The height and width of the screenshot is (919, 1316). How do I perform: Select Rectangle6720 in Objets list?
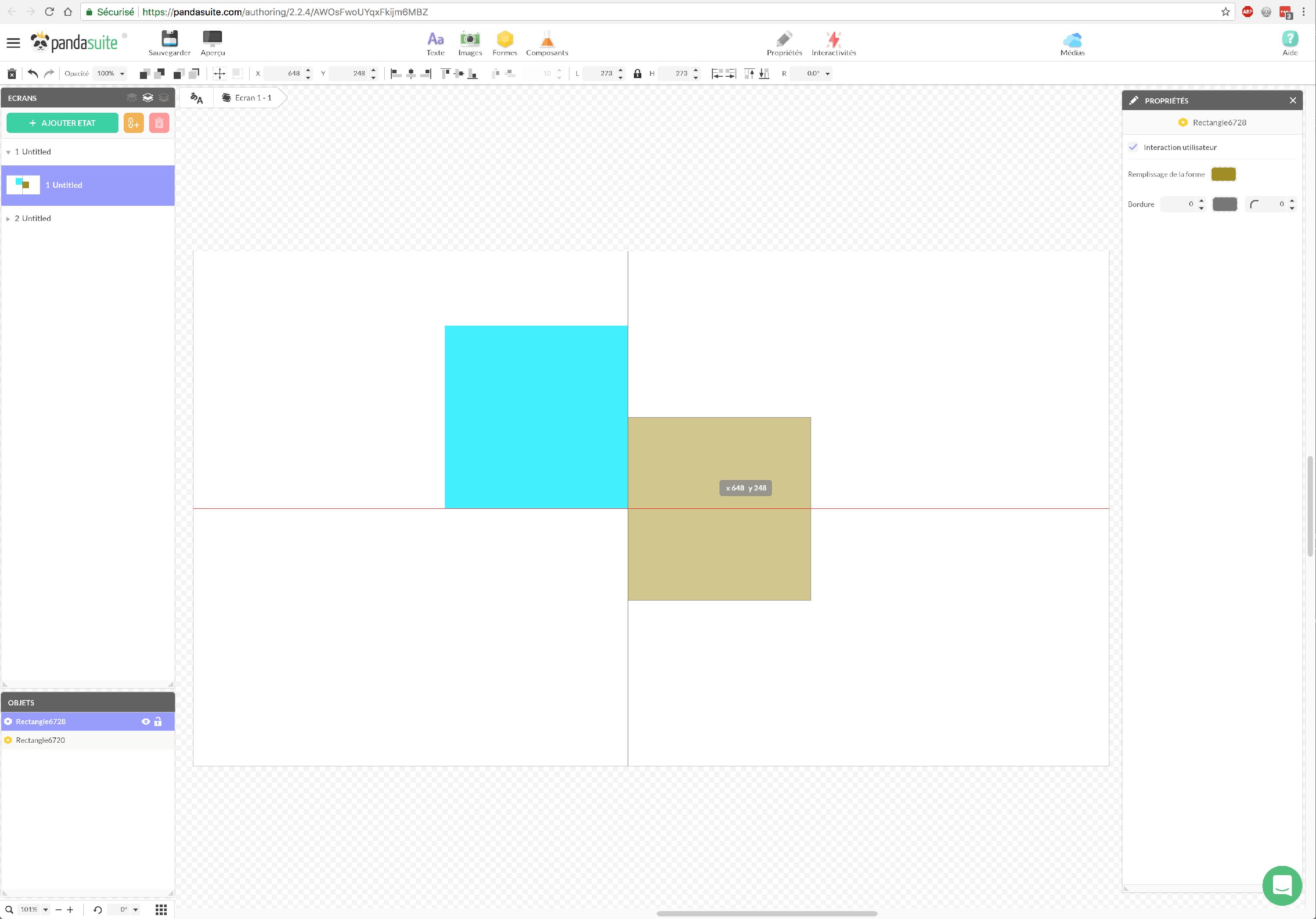point(40,740)
